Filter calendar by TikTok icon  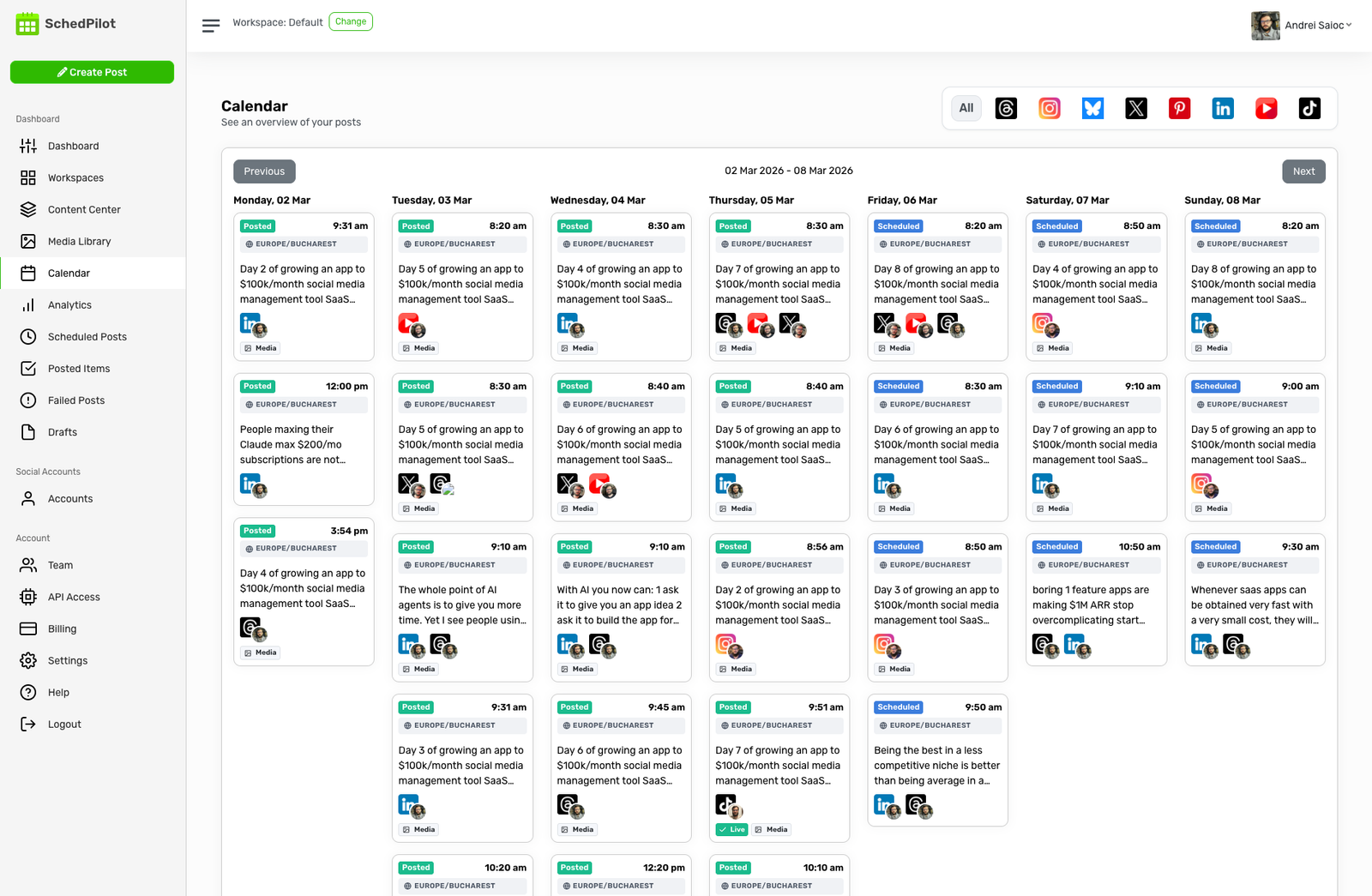click(x=1309, y=108)
